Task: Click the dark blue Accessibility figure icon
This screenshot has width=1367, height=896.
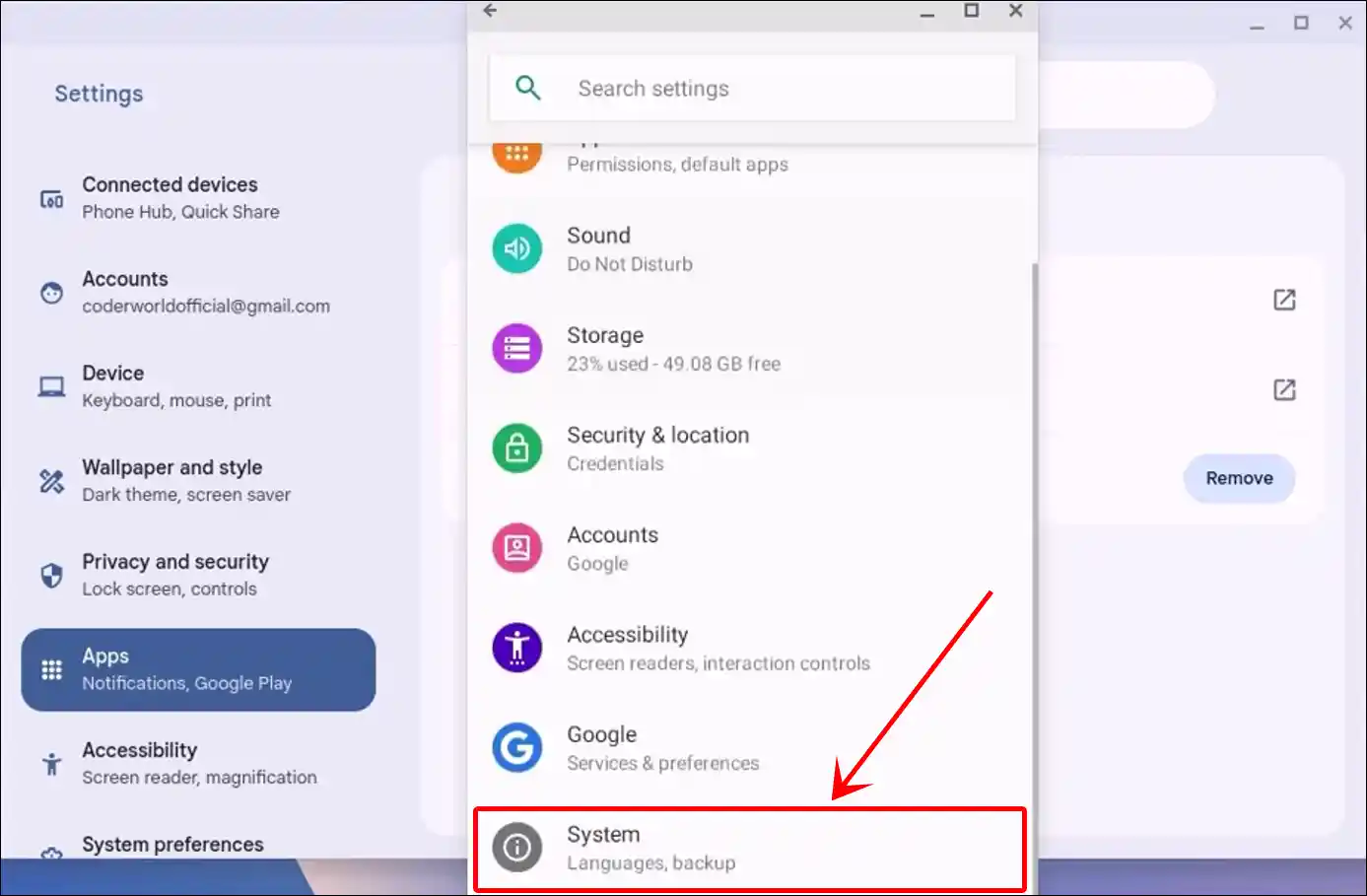Action: coord(517,648)
